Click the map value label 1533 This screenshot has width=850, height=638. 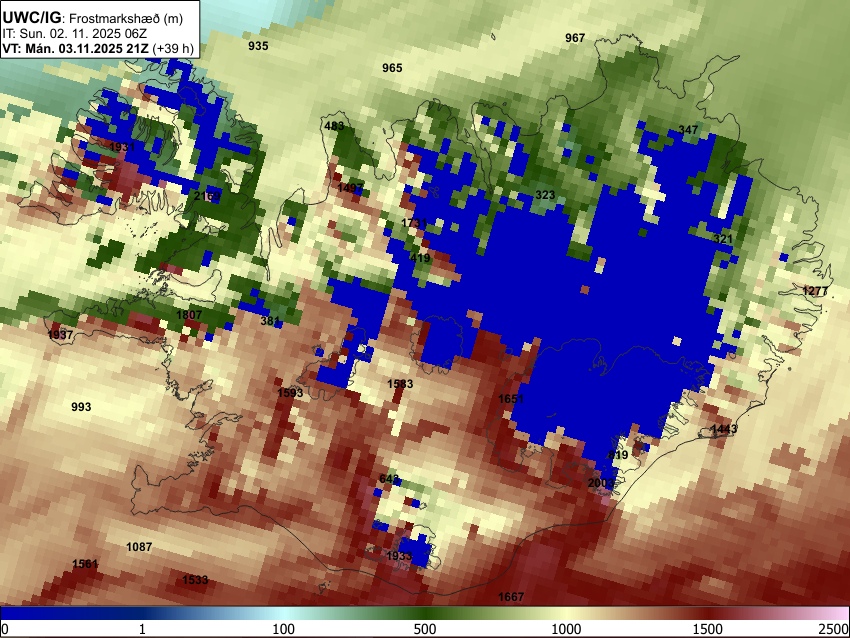click(x=195, y=580)
